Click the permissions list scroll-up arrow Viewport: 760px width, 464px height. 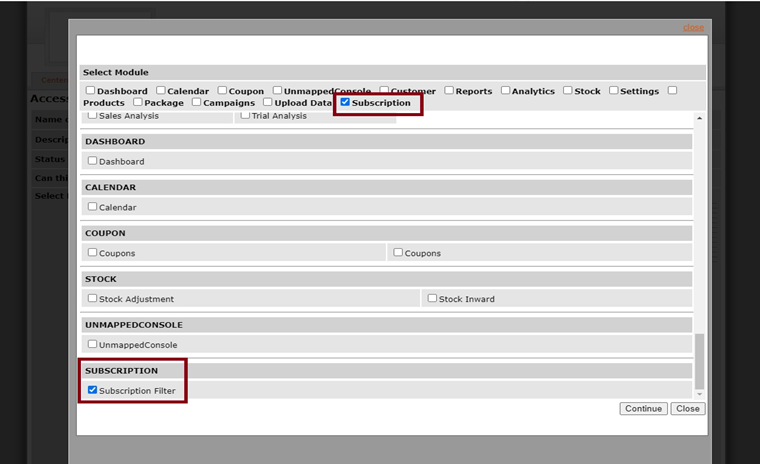tap(699, 118)
